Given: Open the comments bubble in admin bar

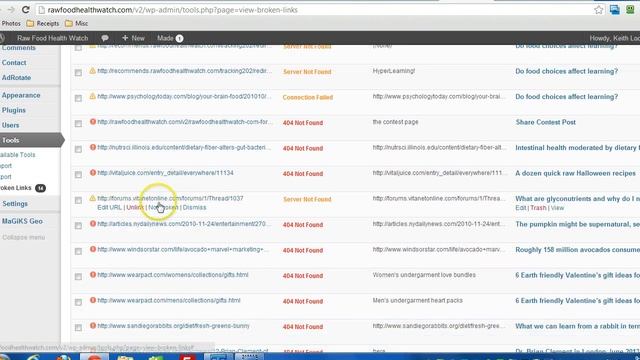Looking at the screenshot, I should (105, 38).
